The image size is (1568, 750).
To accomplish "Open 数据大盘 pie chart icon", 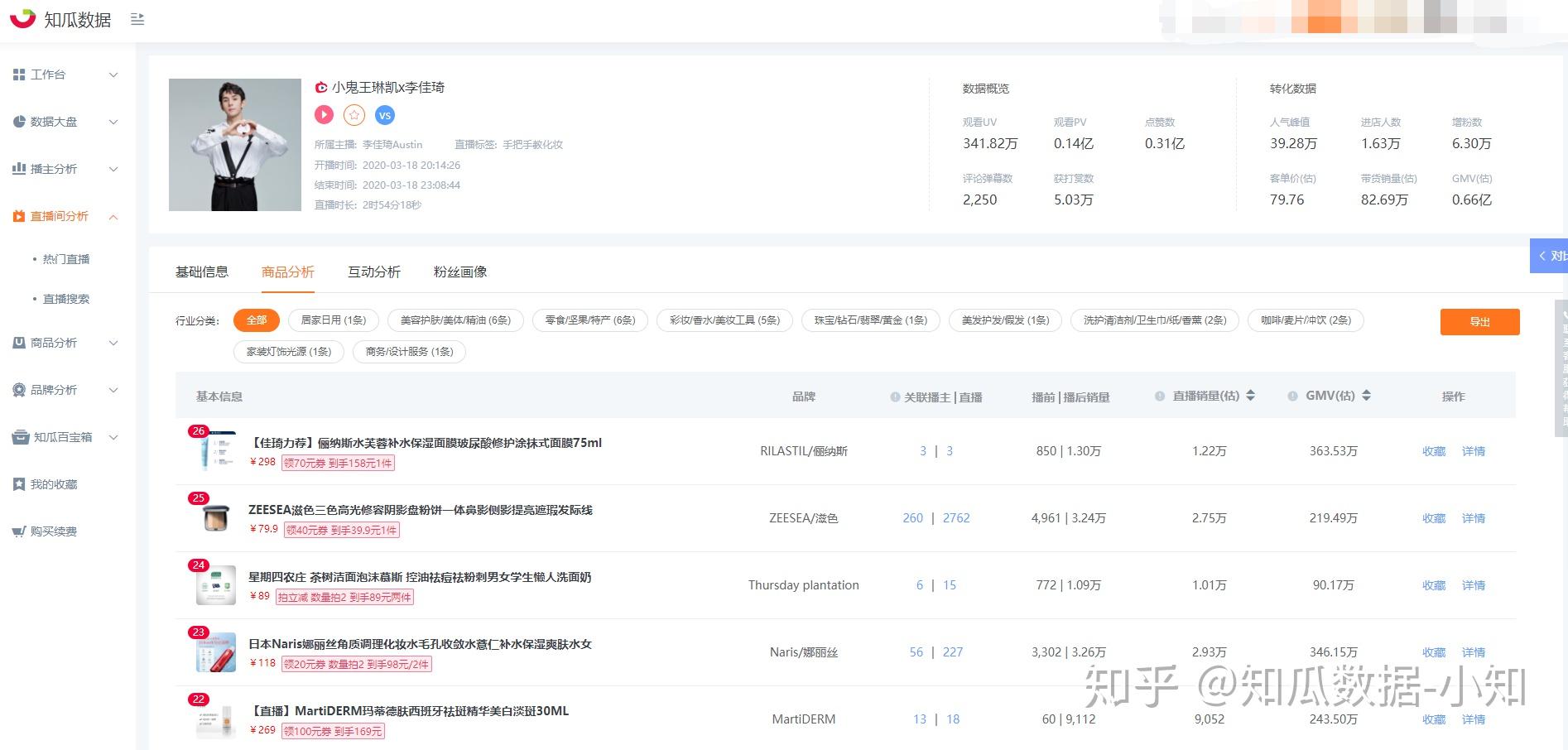I will point(19,122).
